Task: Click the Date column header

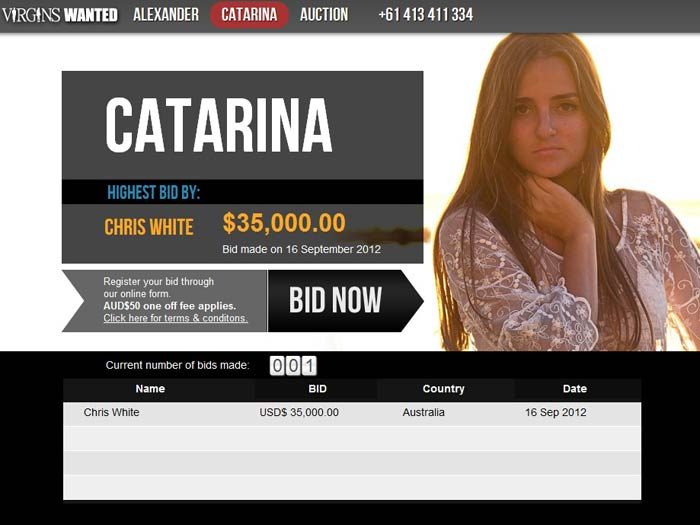Action: (575, 389)
